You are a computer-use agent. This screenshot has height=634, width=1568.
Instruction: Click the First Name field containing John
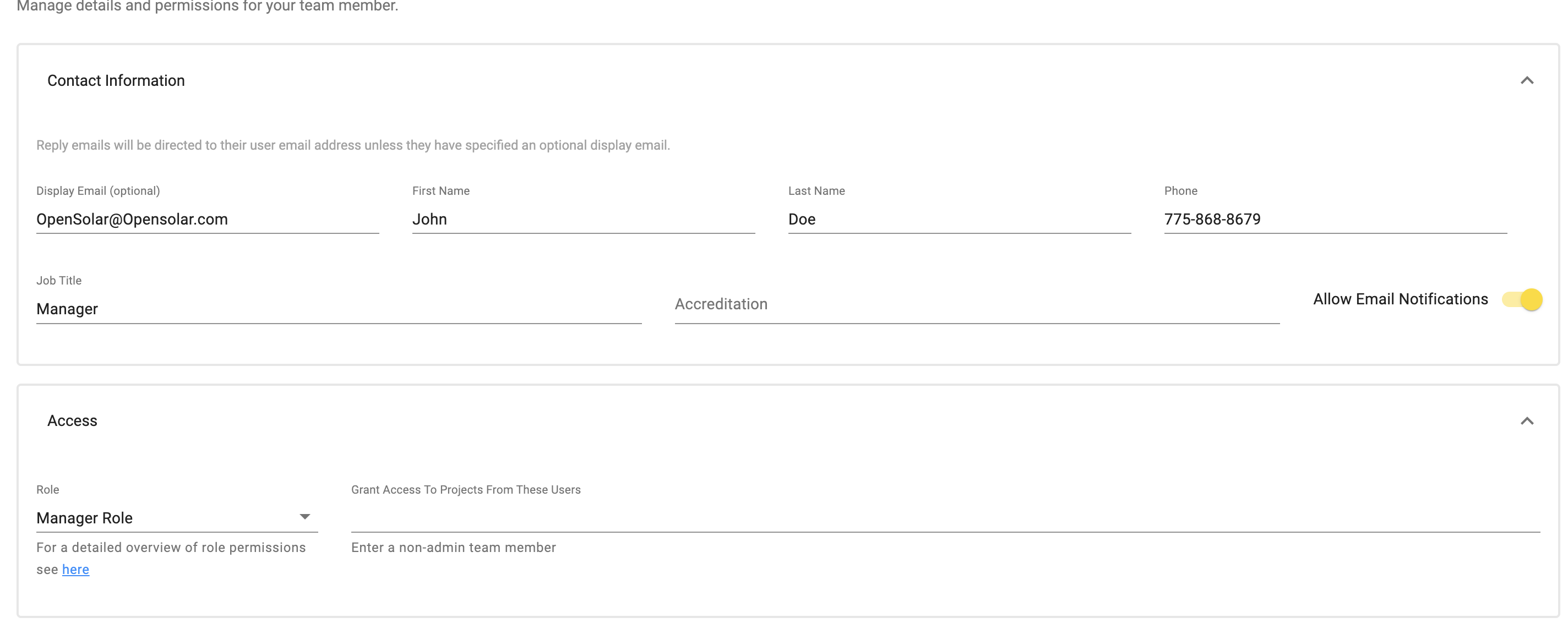pos(583,219)
